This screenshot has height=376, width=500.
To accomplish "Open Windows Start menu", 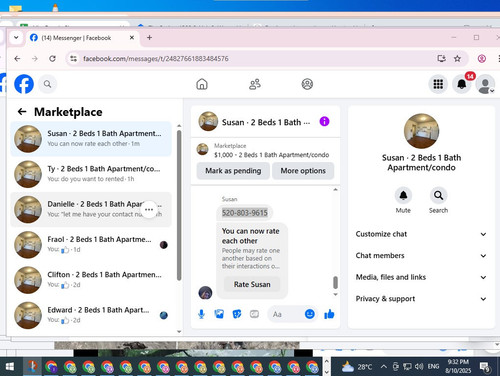I will [x=10, y=367].
